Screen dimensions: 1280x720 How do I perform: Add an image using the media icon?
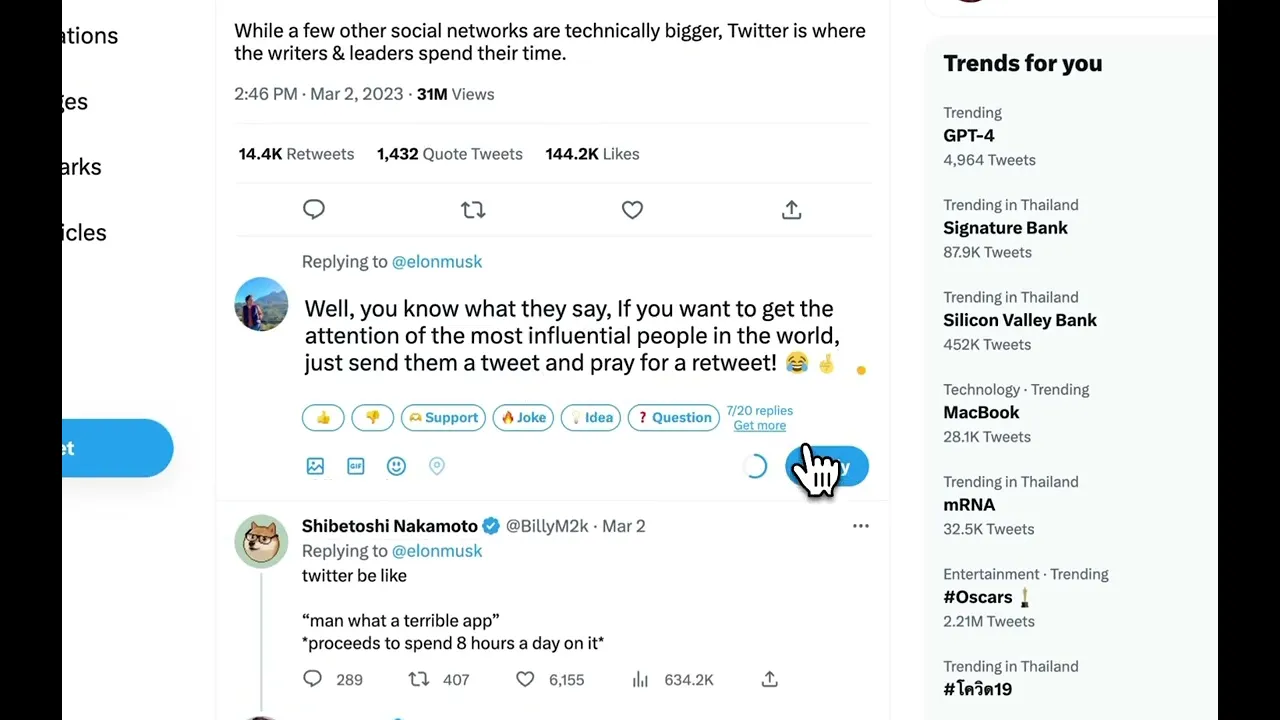315,466
